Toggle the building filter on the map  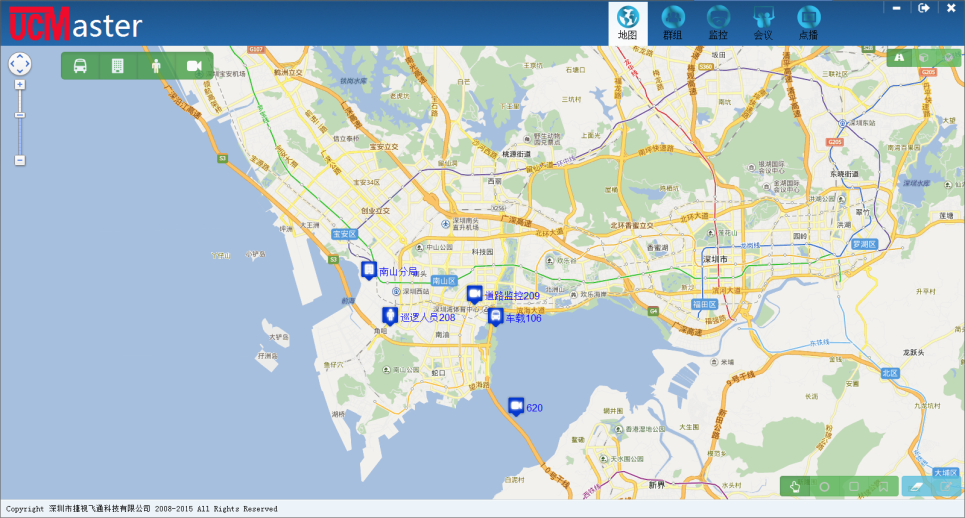click(x=117, y=66)
